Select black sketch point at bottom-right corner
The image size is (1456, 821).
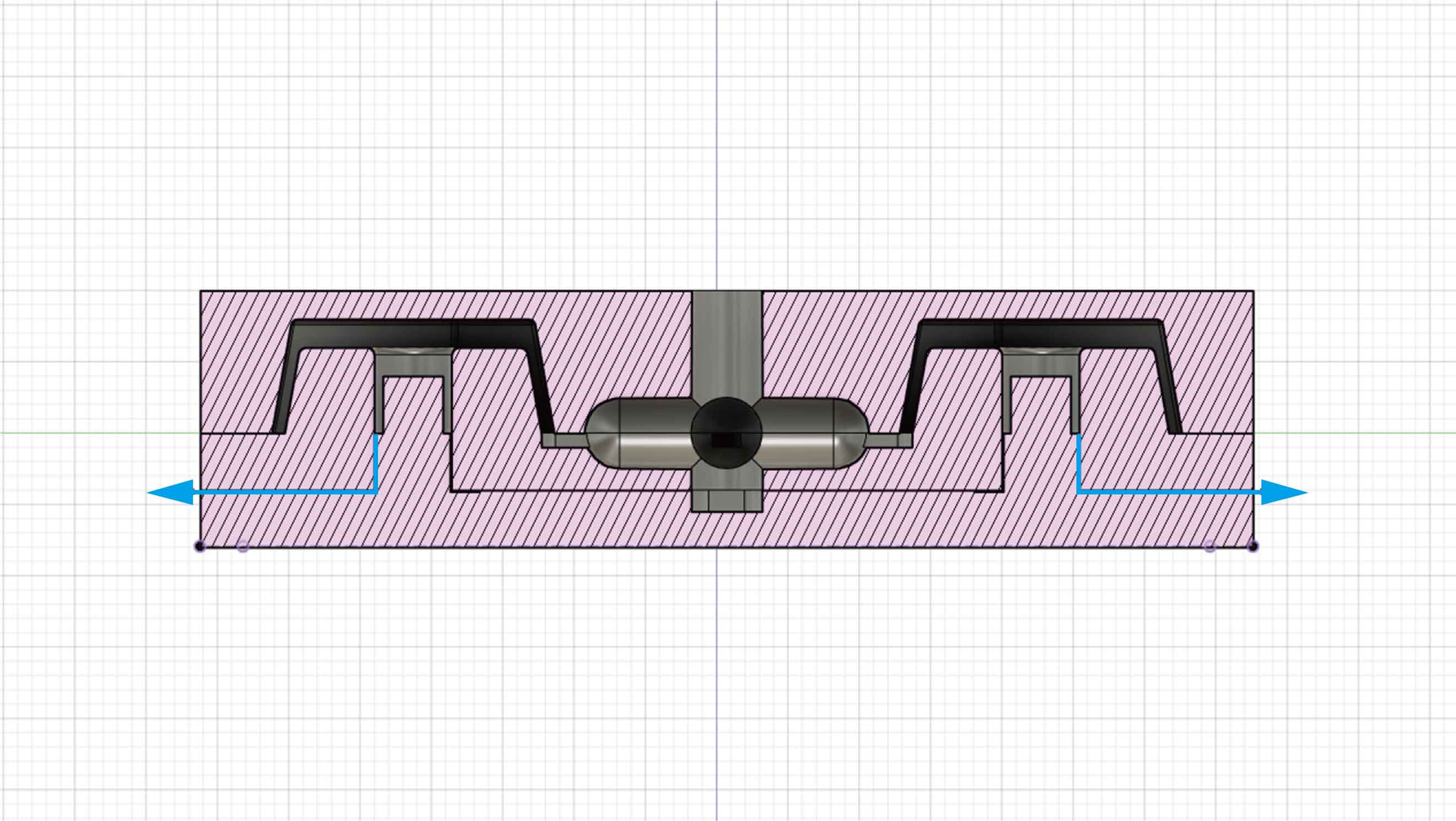click(1253, 546)
